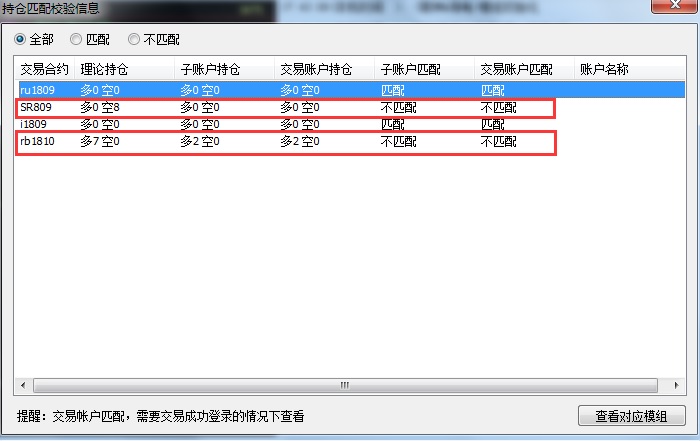
Task: Click the 交易账户匹配 column header
Action: [x=524, y=69]
